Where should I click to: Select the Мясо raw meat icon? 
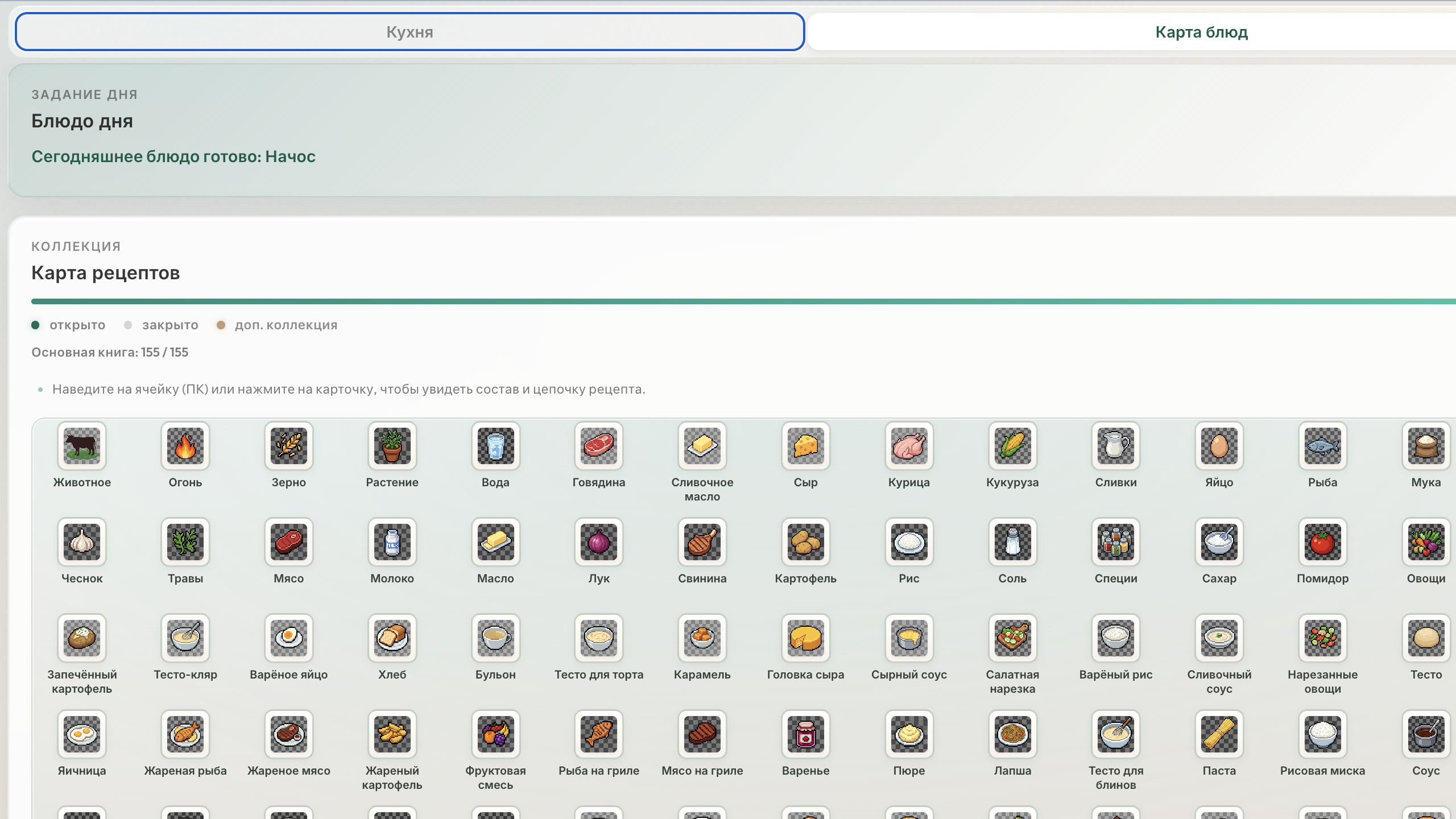(289, 542)
